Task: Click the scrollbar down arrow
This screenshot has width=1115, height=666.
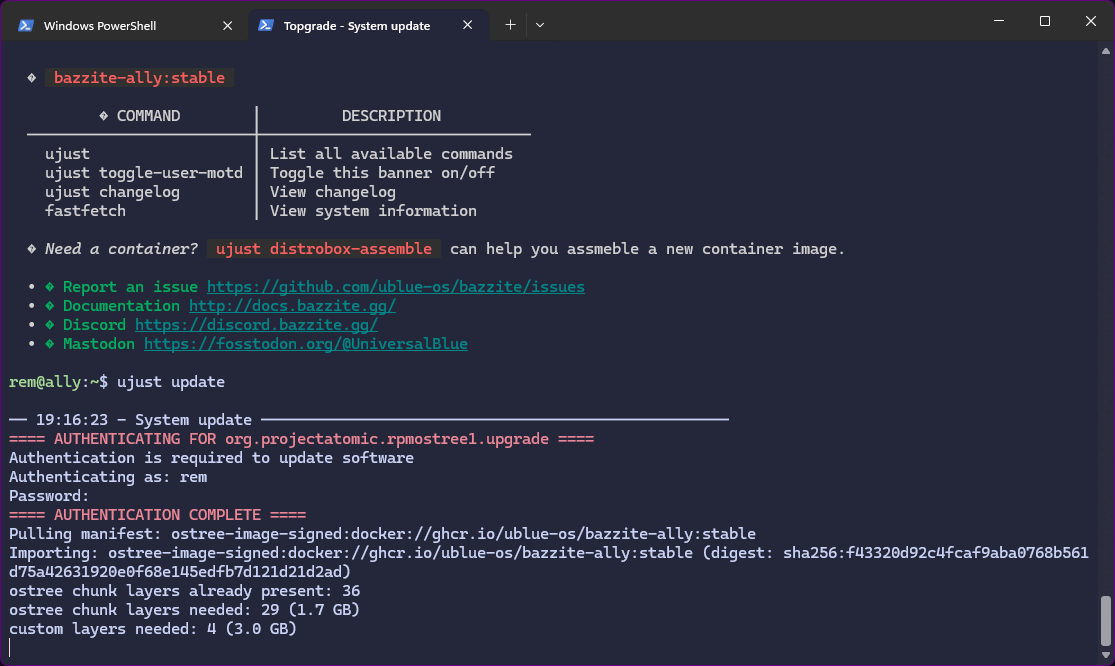Action: pos(1105,655)
